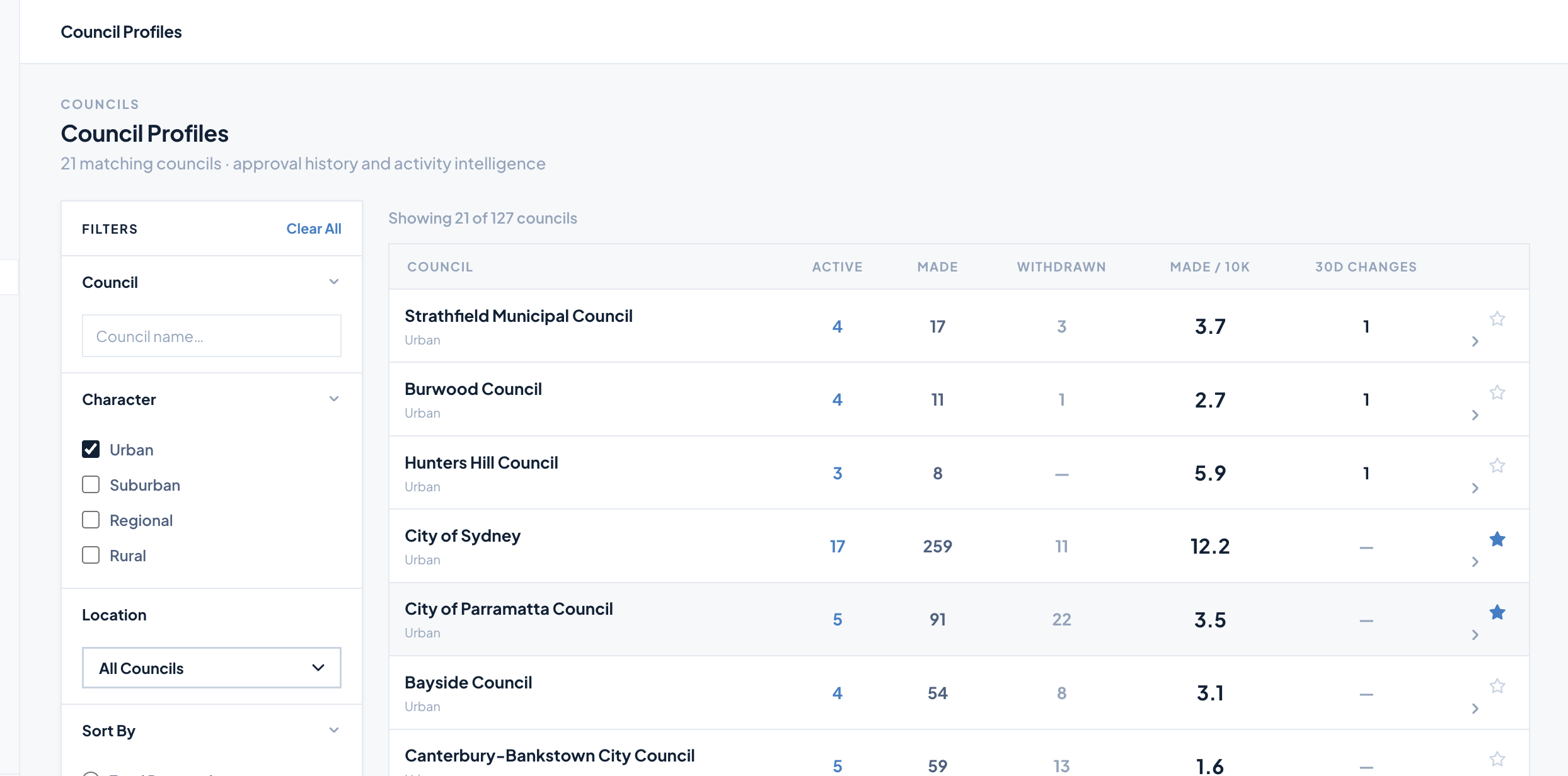This screenshot has width=1568, height=776.
Task: Open City of Parramatta Council profile
Action: tap(509, 609)
